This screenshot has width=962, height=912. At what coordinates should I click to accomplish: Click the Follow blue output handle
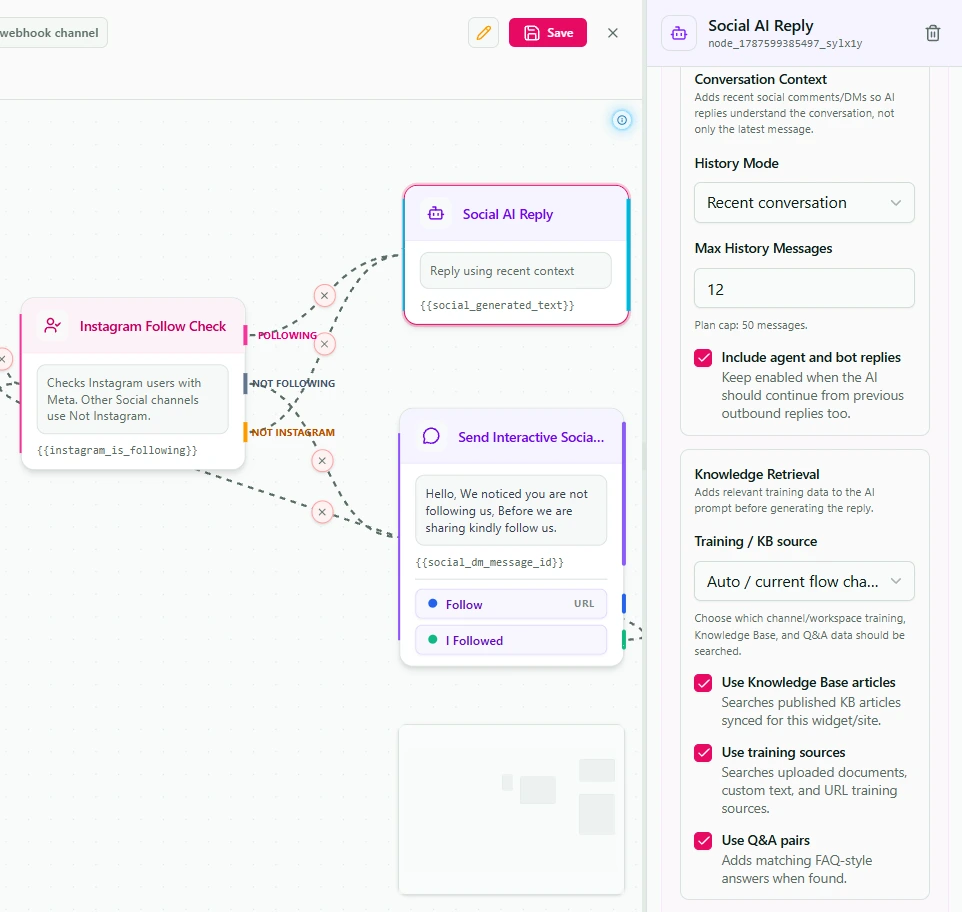pos(624,603)
